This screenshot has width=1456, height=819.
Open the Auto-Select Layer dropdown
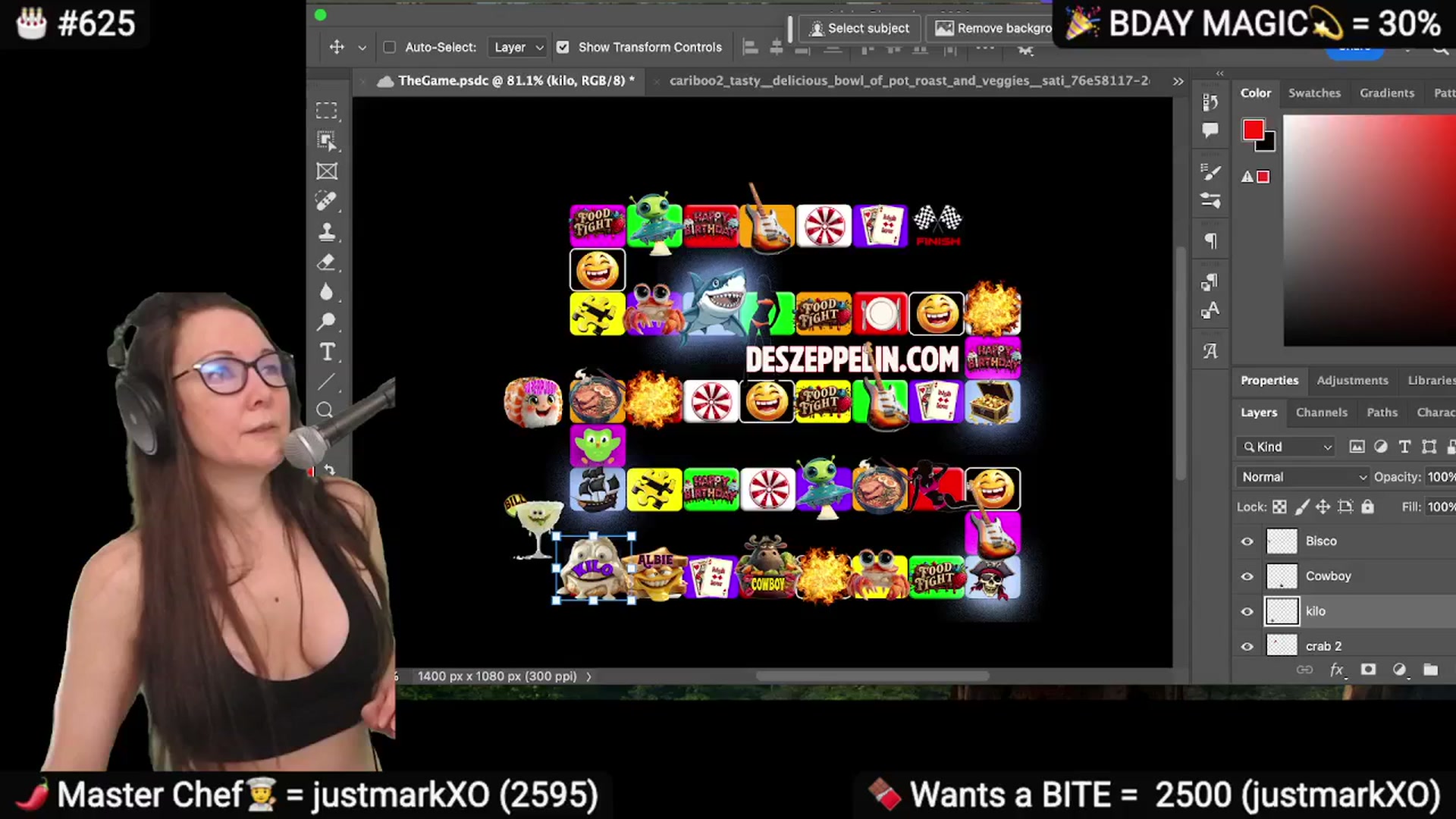pos(518,47)
